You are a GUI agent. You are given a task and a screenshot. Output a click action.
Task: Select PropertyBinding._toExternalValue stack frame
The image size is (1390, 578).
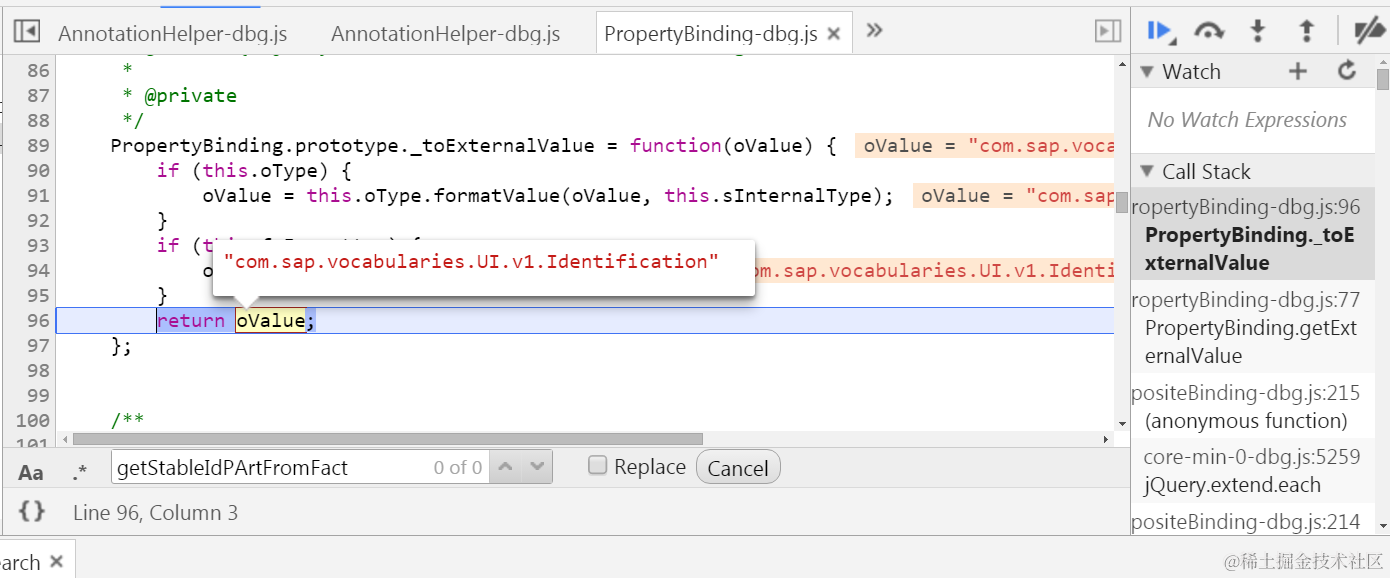(1253, 235)
